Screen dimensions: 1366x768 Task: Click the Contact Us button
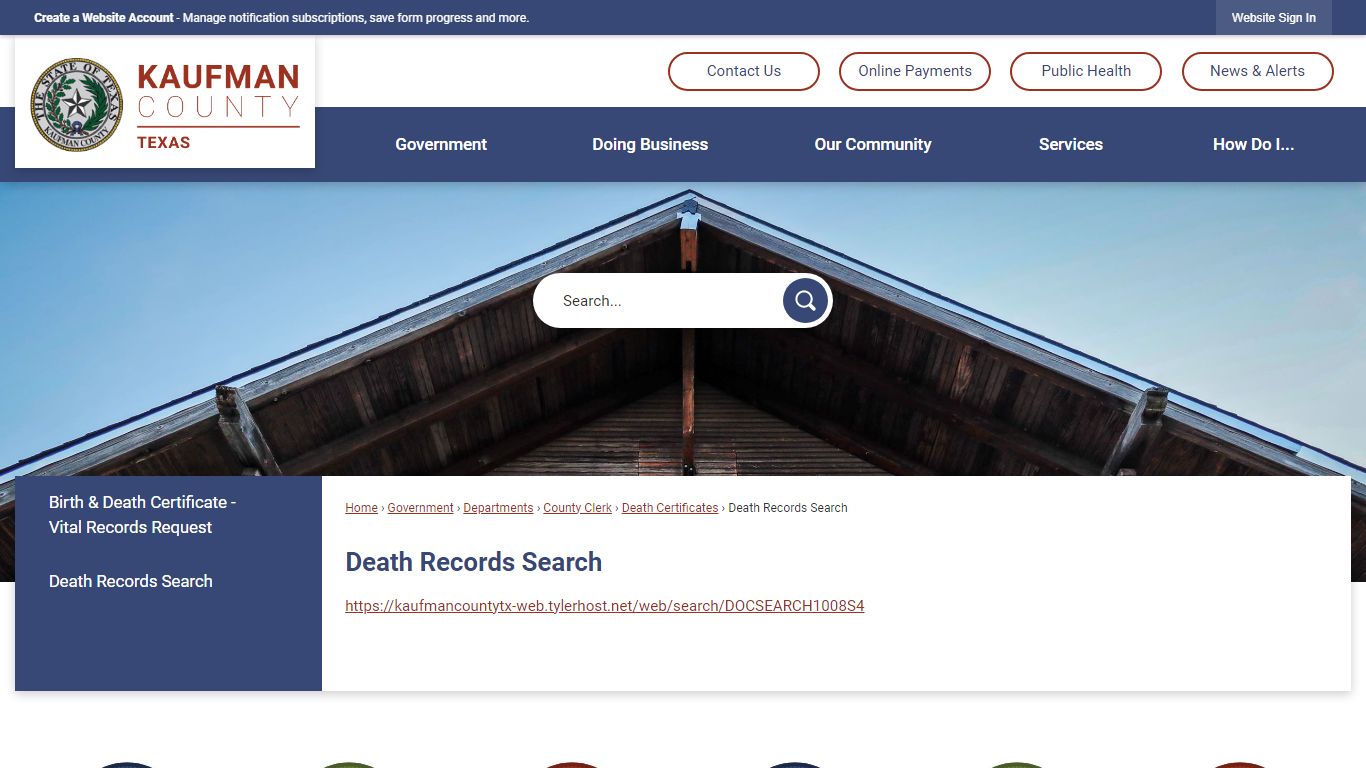pos(744,71)
